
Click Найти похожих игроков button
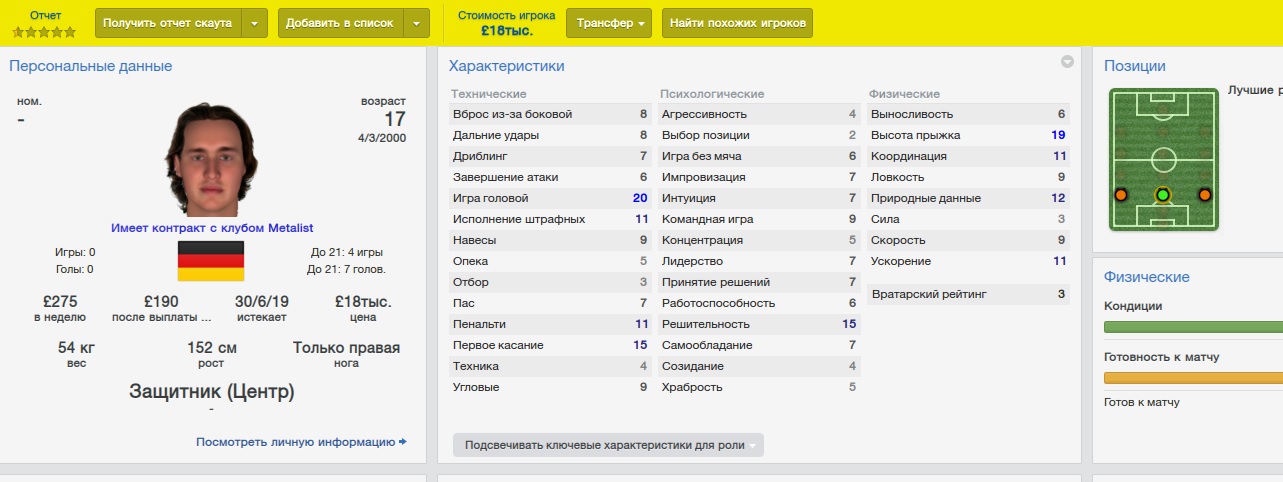737,23
